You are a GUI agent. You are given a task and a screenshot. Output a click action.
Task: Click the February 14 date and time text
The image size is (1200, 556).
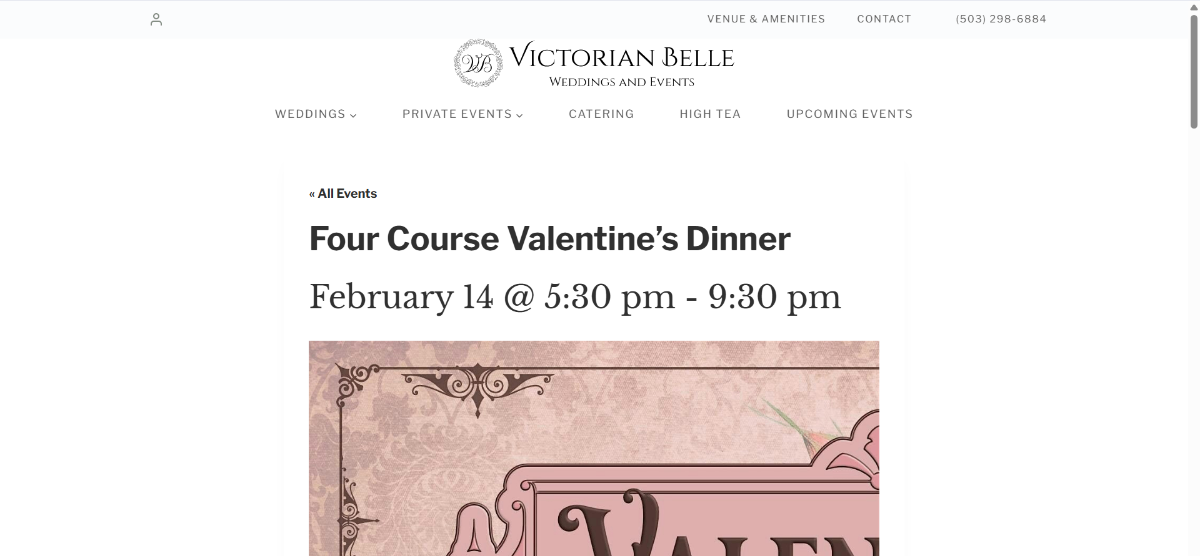(575, 297)
